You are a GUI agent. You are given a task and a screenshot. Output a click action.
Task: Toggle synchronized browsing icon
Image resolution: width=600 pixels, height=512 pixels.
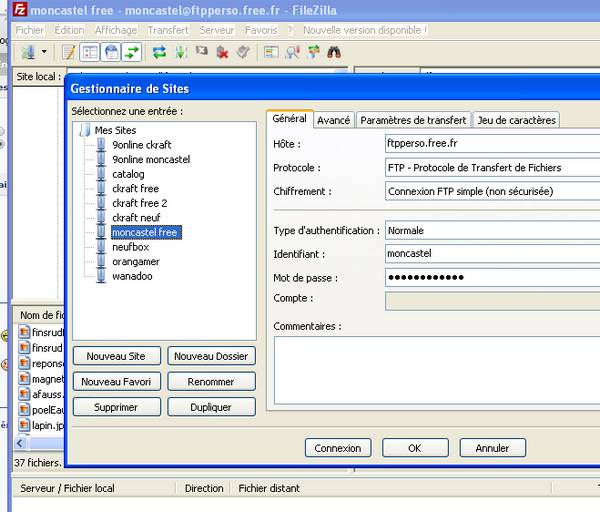click(313, 52)
